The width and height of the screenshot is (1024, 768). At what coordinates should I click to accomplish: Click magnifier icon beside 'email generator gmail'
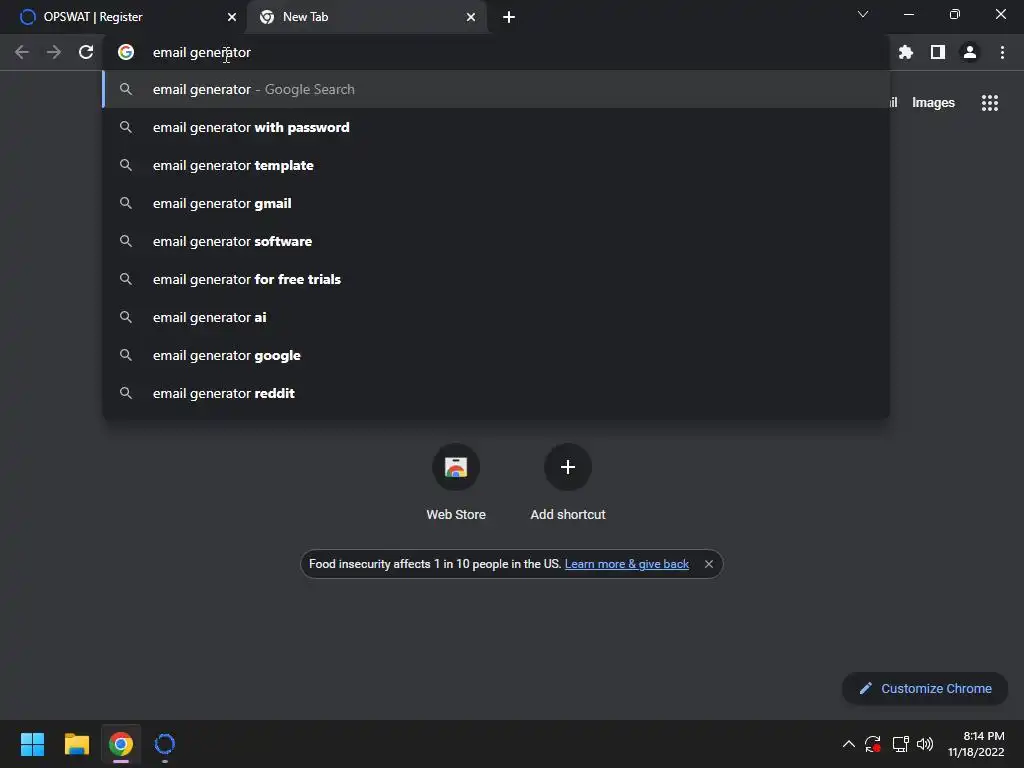[125, 203]
